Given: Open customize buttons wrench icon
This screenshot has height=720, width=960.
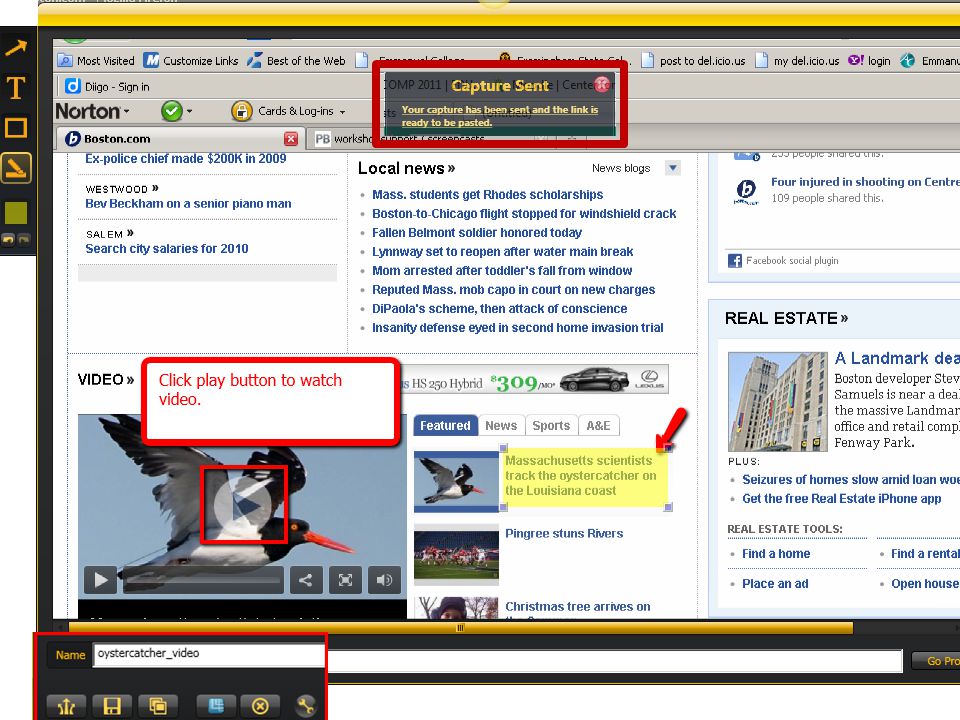Looking at the screenshot, I should click(305, 706).
